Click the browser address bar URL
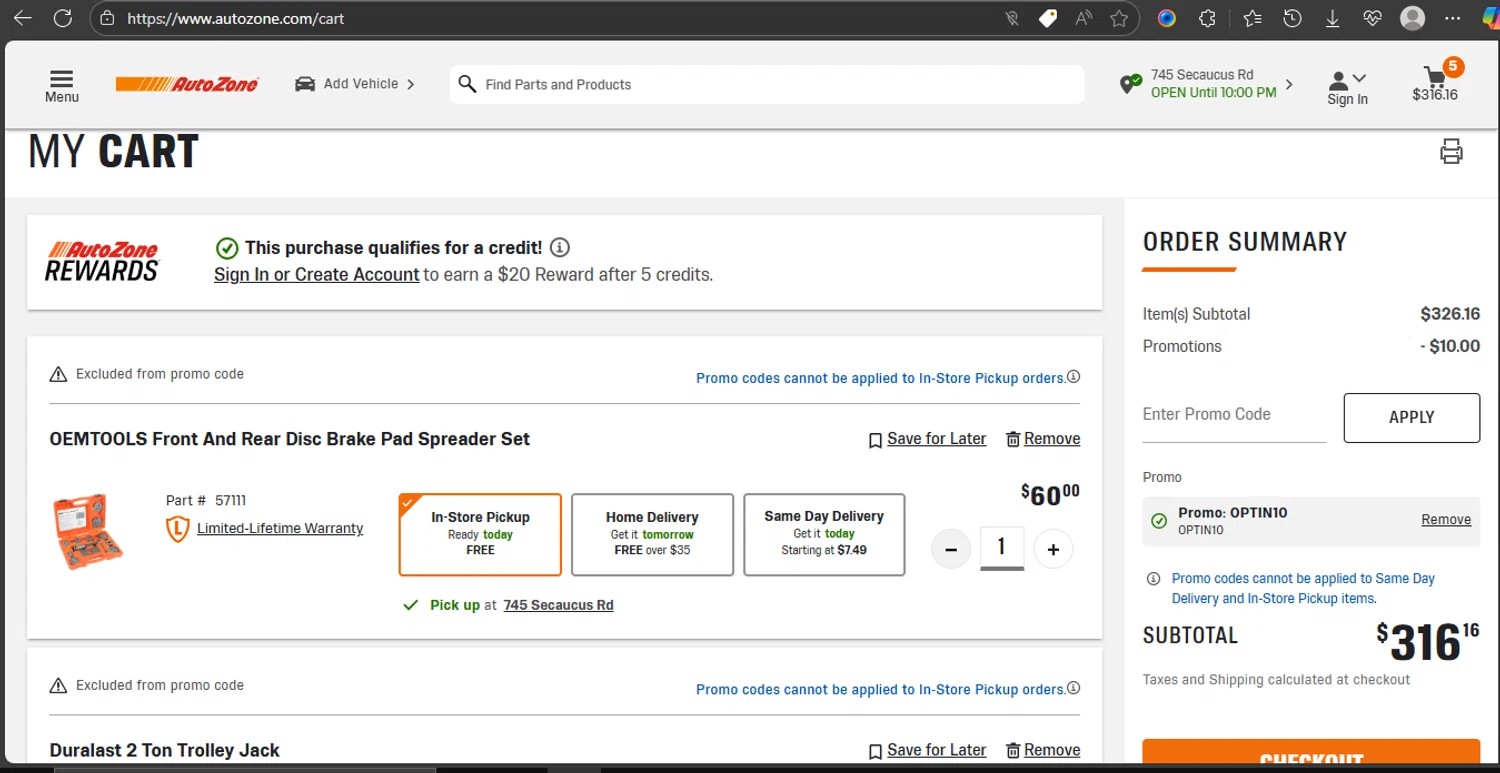Image resolution: width=1500 pixels, height=773 pixels. click(236, 18)
